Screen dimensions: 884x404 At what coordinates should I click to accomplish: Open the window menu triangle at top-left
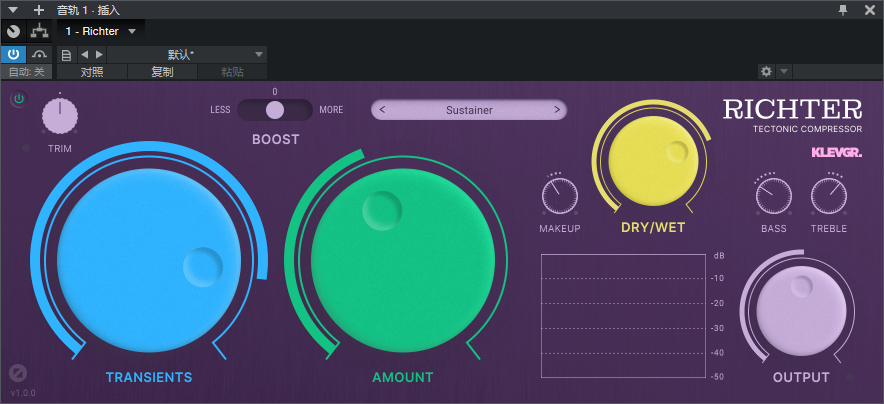[x=14, y=10]
